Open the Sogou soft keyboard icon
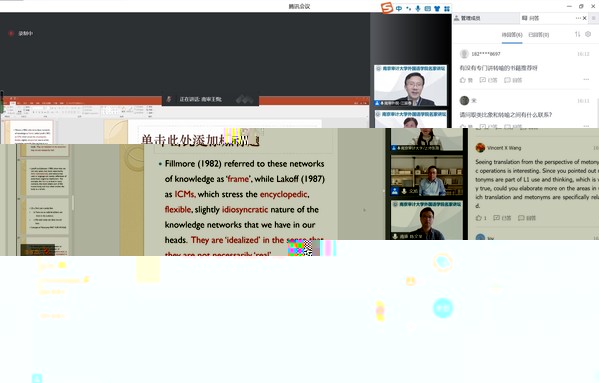Screen dimensions: 599x383 427,8
